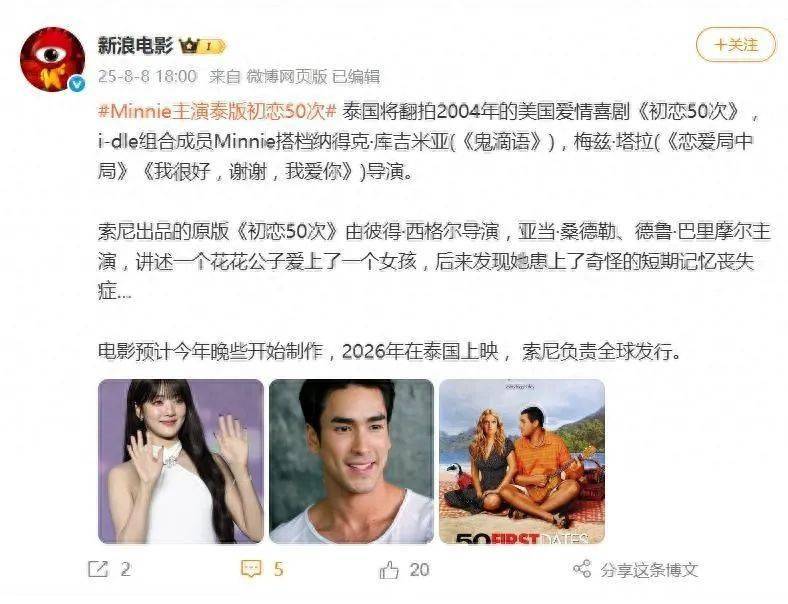Click the share icon next to 分享这条博文
Image resolution: width=788 pixels, height=604 pixels.
click(582, 569)
